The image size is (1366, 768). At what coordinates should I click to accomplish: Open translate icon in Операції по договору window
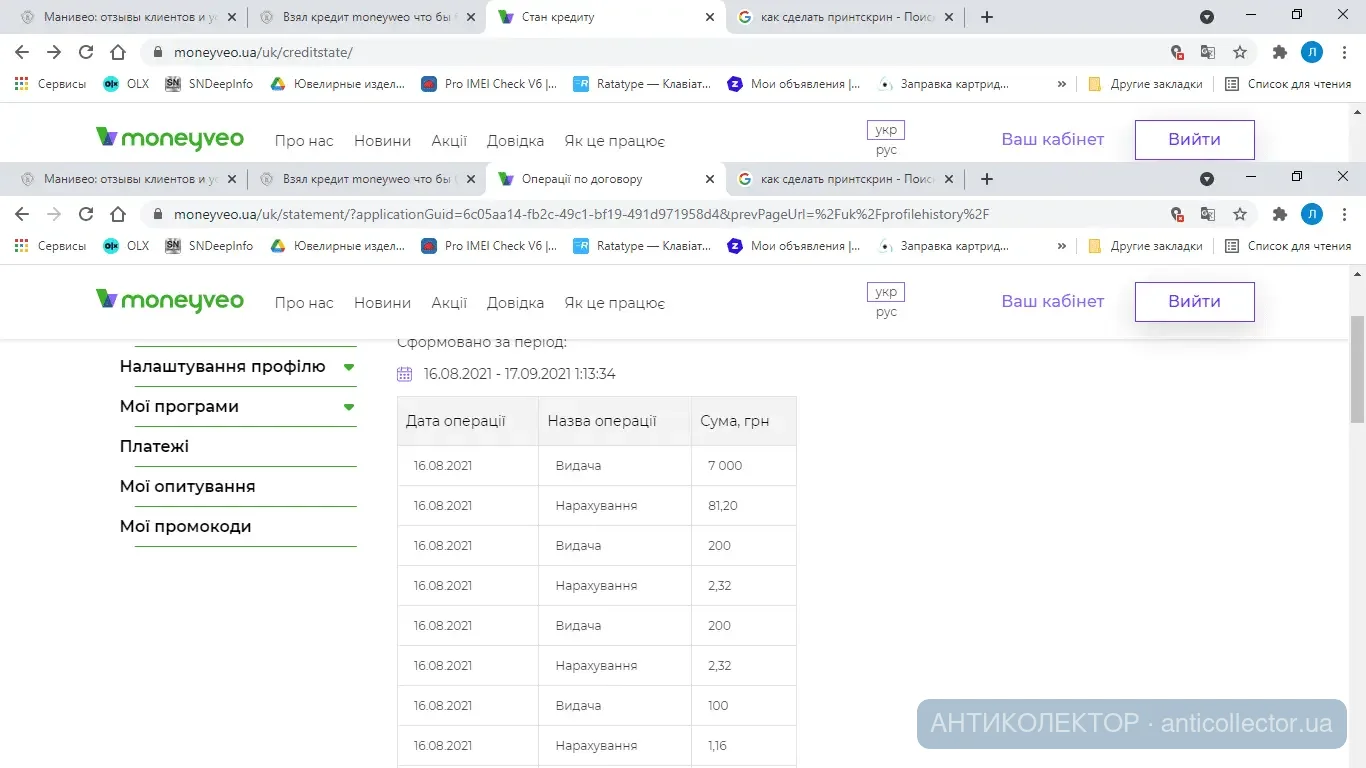click(1208, 214)
